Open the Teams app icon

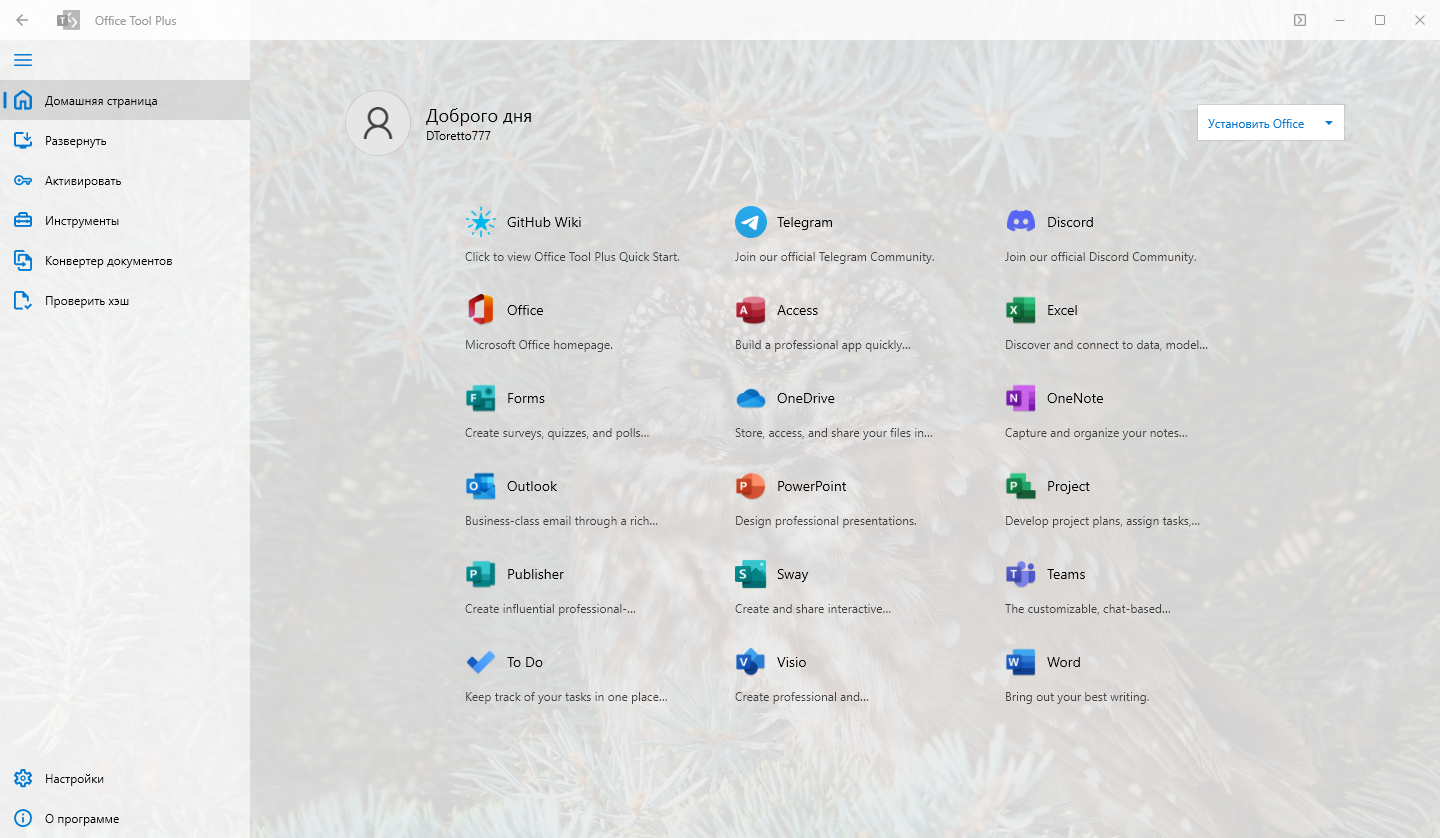[x=1021, y=574]
